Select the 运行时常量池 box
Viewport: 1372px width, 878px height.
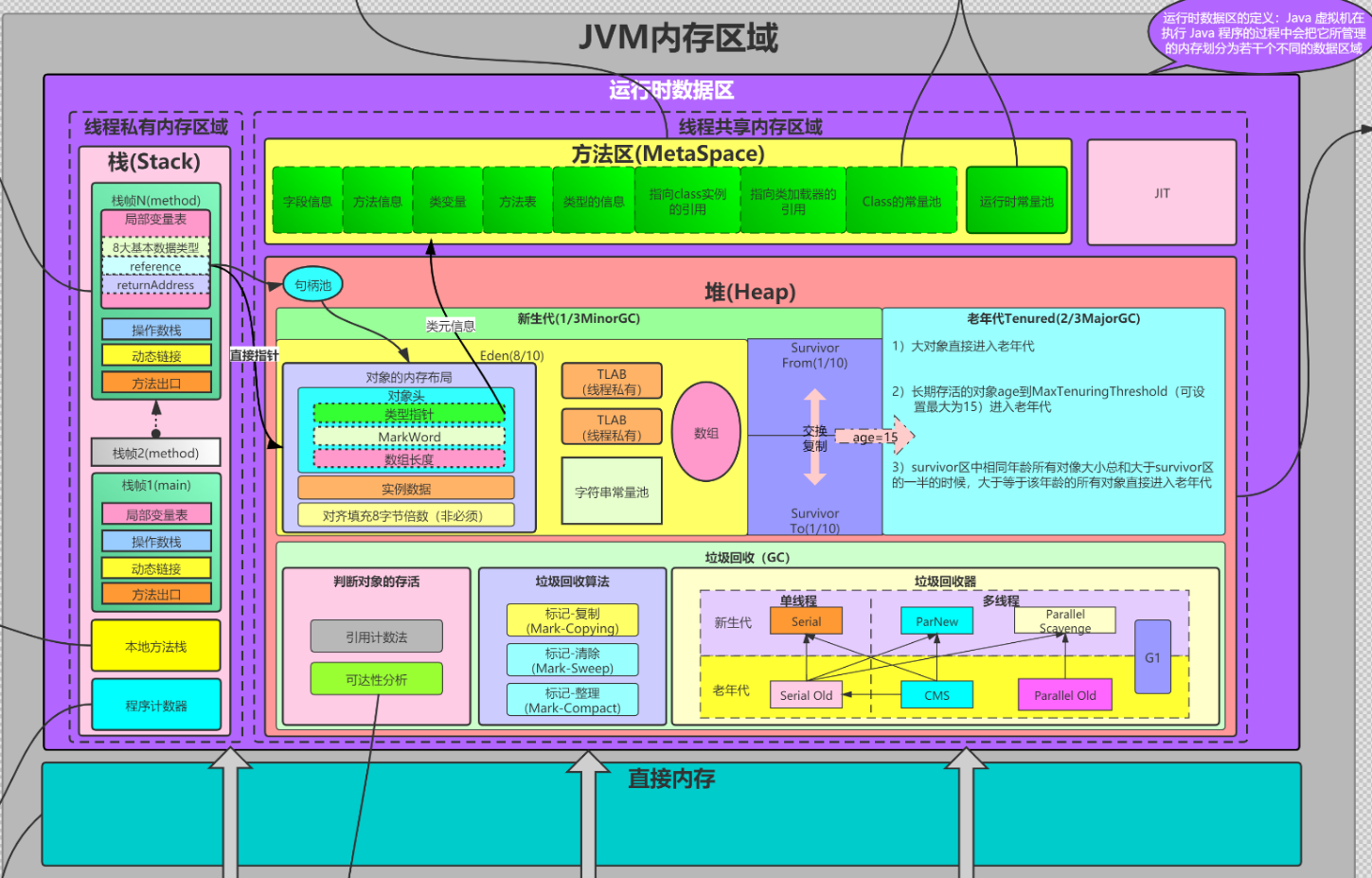pos(1016,201)
